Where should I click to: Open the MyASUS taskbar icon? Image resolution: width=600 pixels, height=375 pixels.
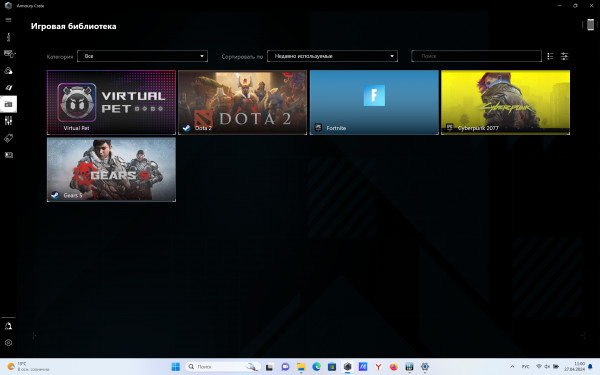pyautogui.click(x=363, y=367)
